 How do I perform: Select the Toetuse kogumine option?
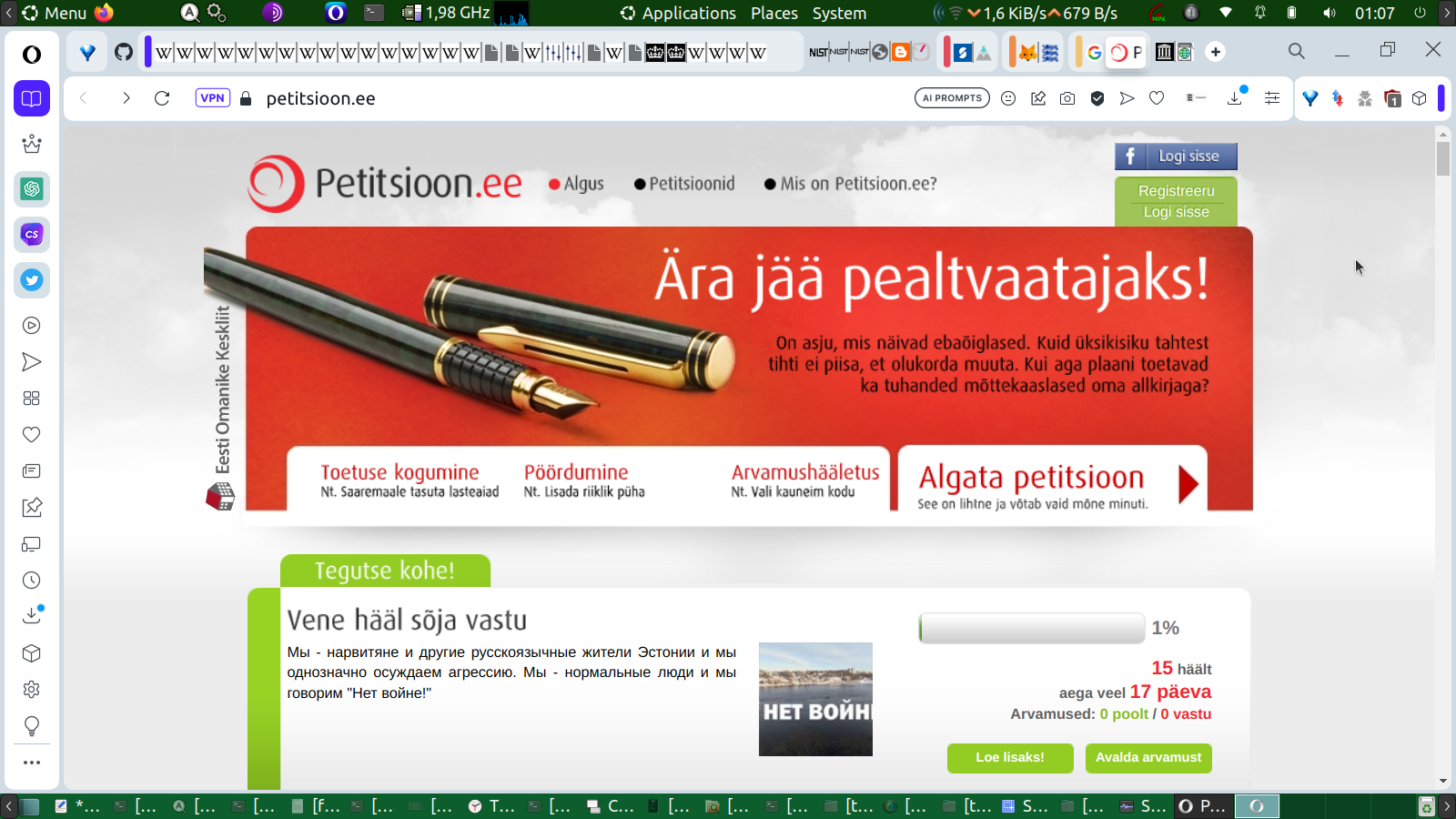click(x=409, y=480)
